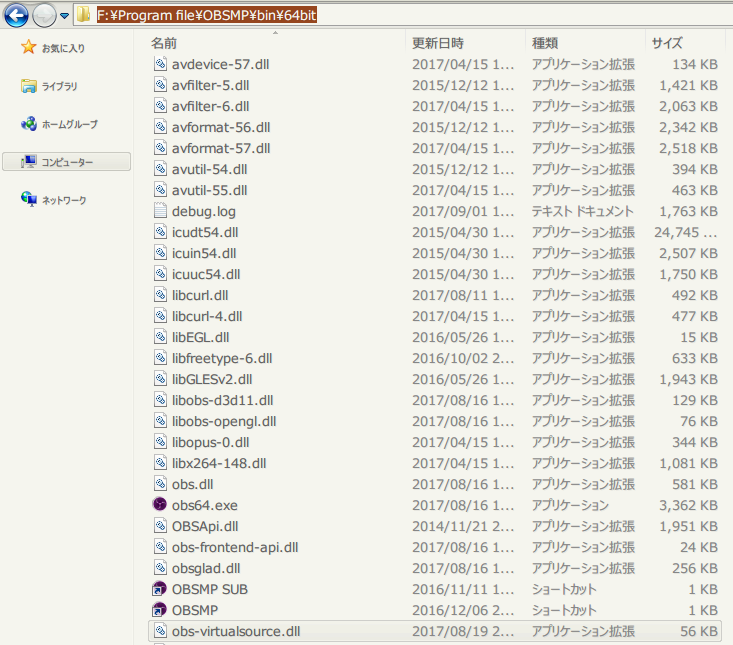This screenshot has height=645, width=733.
Task: Sort by the 更新日時 column header
Action: coord(438,43)
